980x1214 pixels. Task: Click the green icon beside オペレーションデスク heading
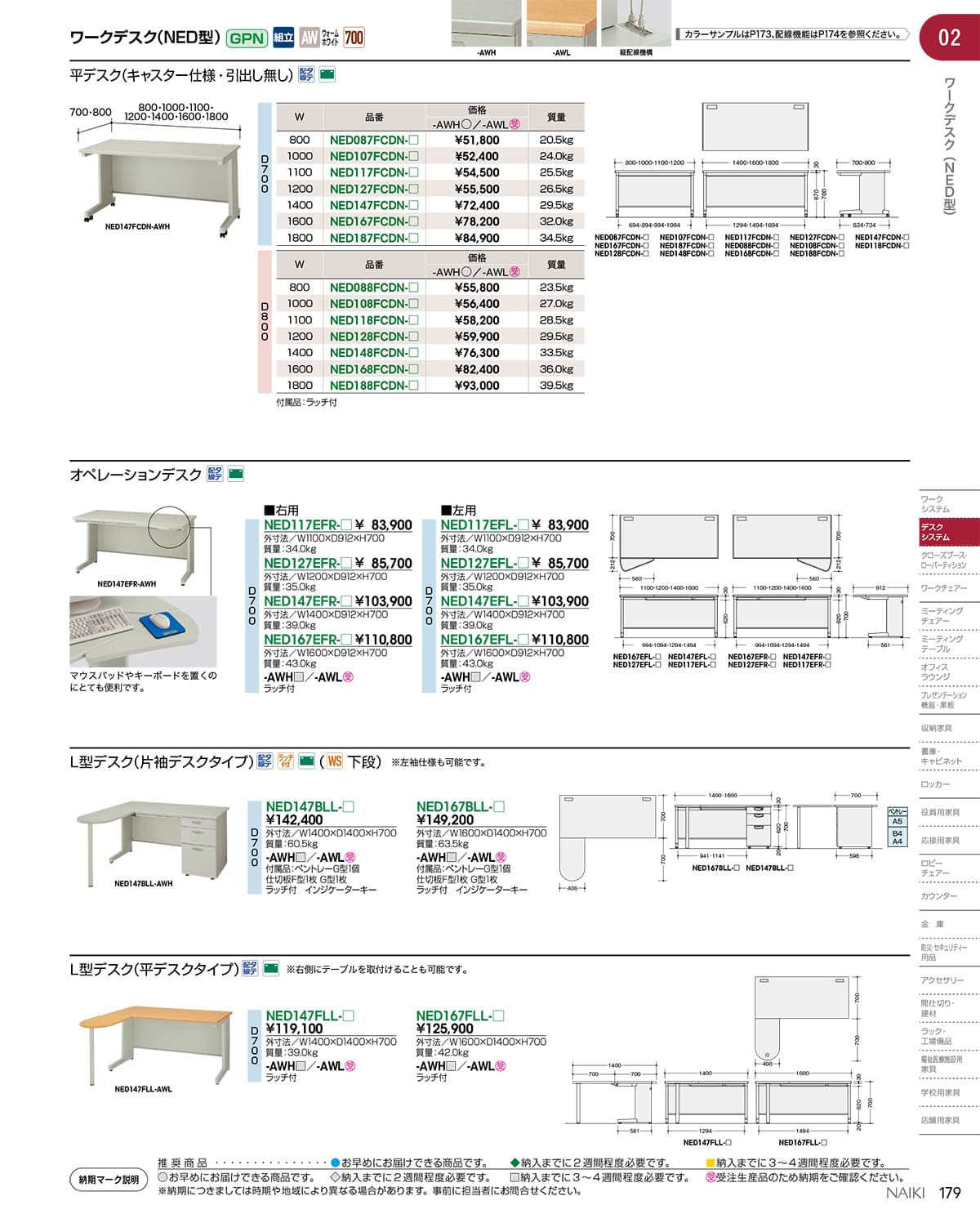[x=236, y=474]
